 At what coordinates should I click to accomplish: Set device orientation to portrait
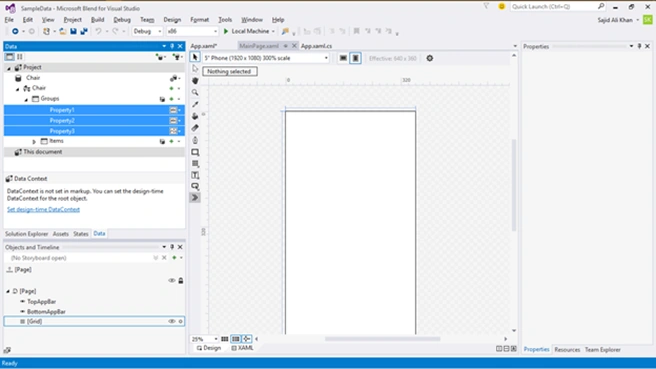(x=355, y=58)
